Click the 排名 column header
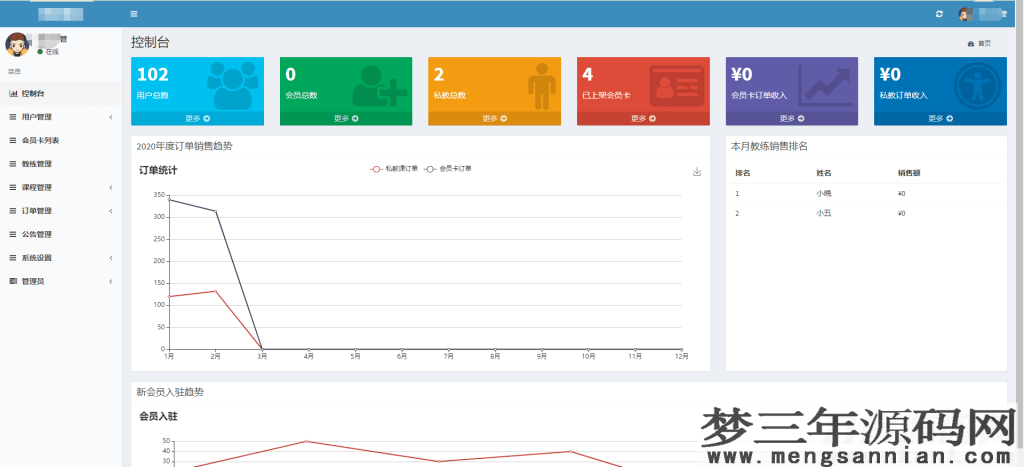This screenshot has height=467, width=1024. click(743, 173)
